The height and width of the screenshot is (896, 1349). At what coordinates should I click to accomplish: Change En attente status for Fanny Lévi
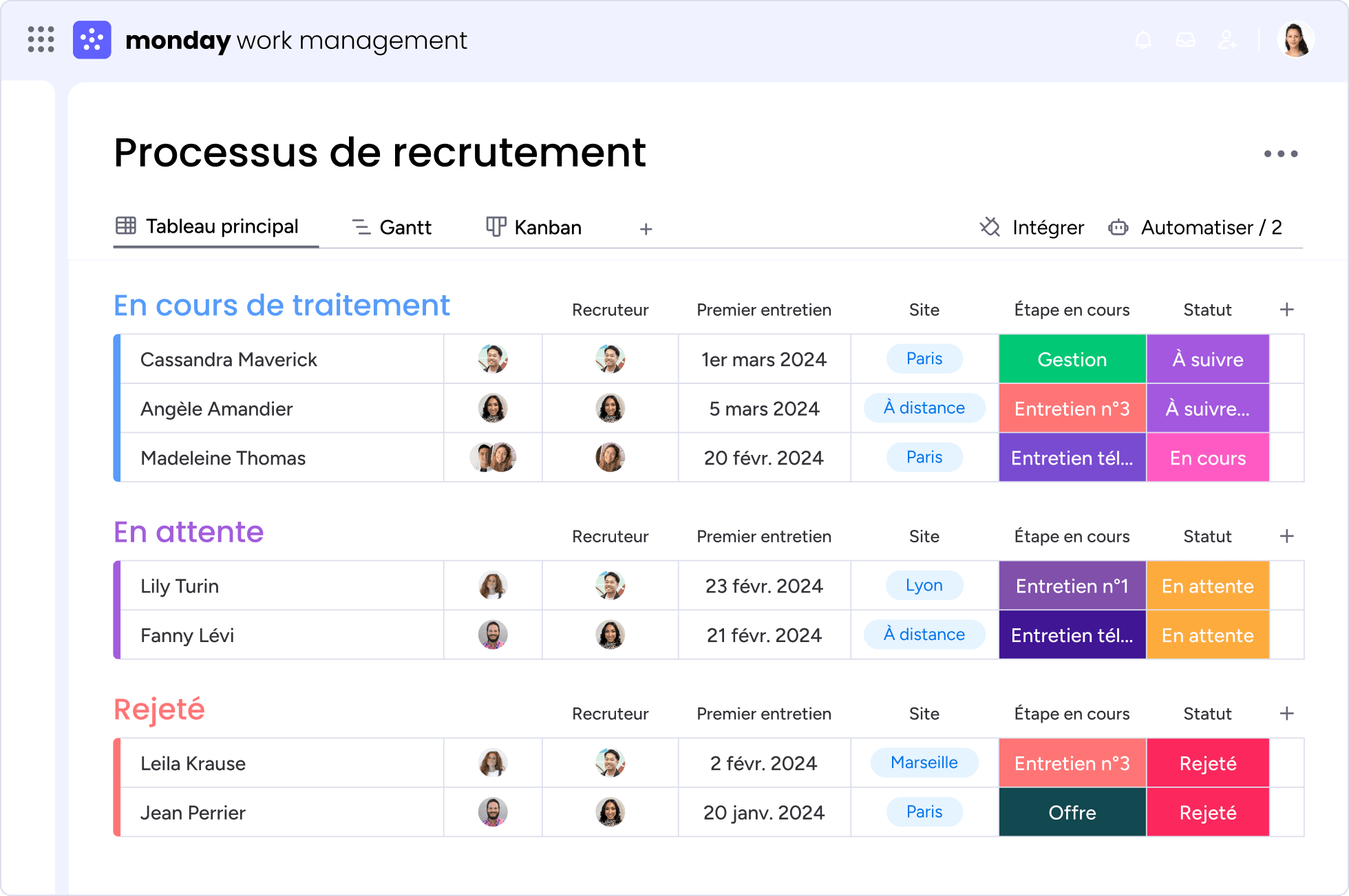click(1208, 635)
